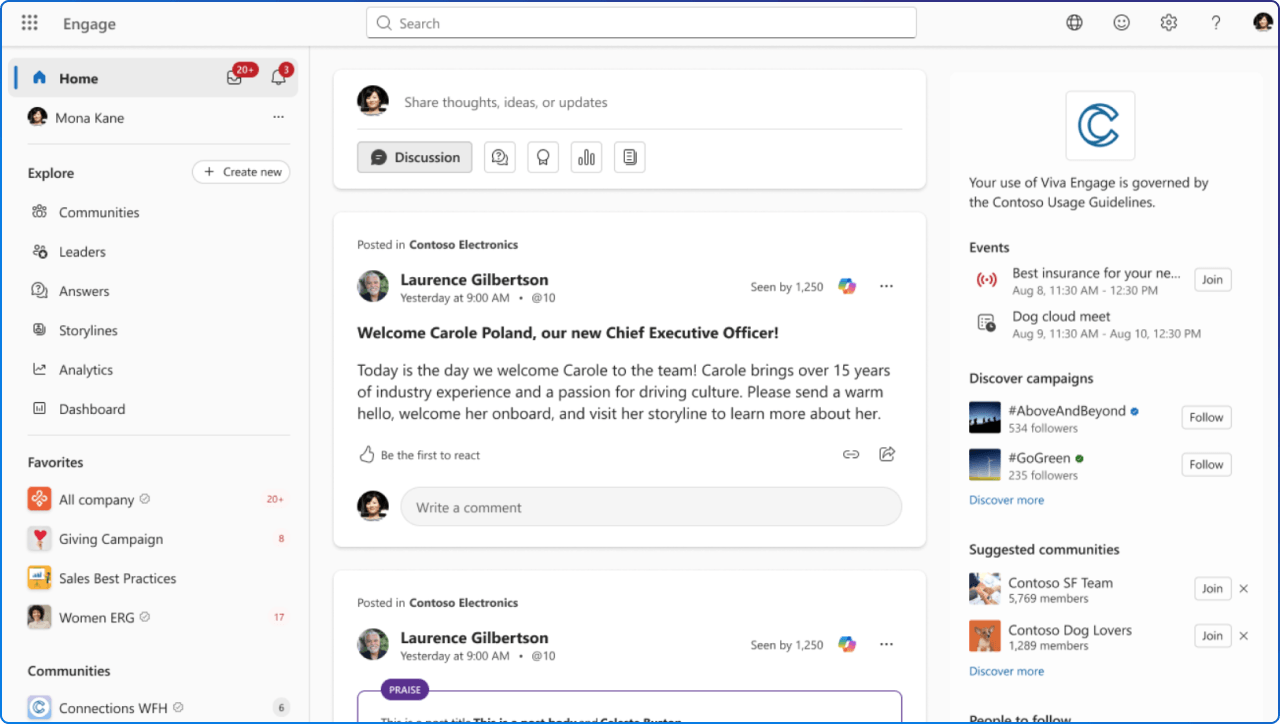The image size is (1280, 724).
Task: Open Contoso logo in right panel
Action: pyautogui.click(x=1100, y=126)
